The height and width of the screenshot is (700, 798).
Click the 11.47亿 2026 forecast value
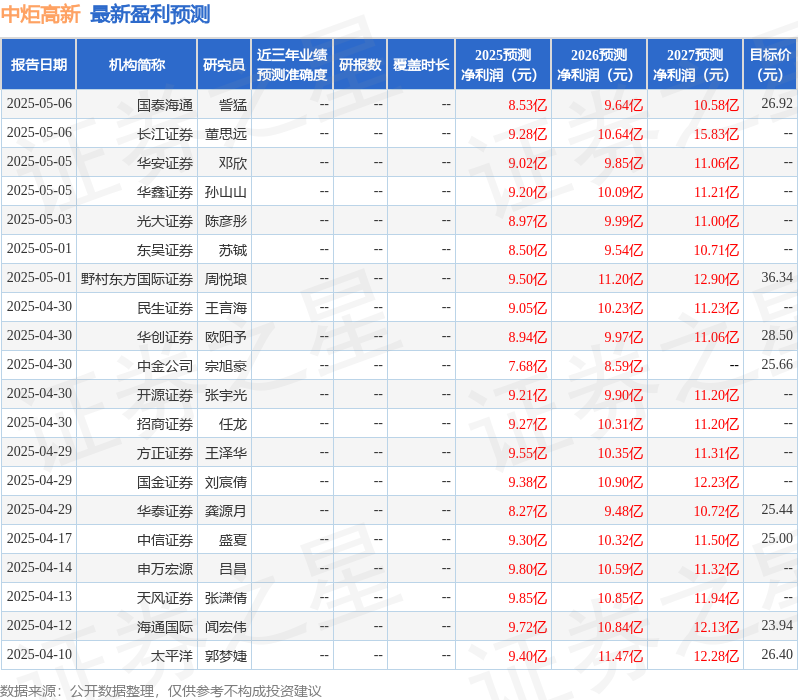[x=620, y=657]
